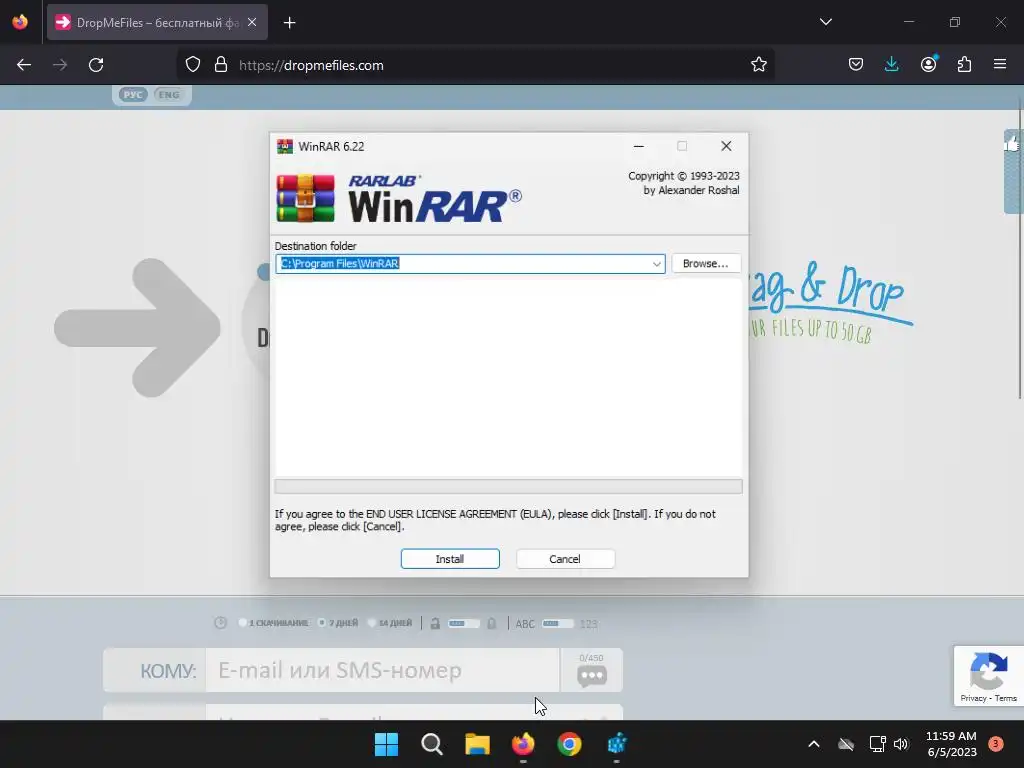Open the message speech bubble icon
The image size is (1024, 768).
point(592,676)
